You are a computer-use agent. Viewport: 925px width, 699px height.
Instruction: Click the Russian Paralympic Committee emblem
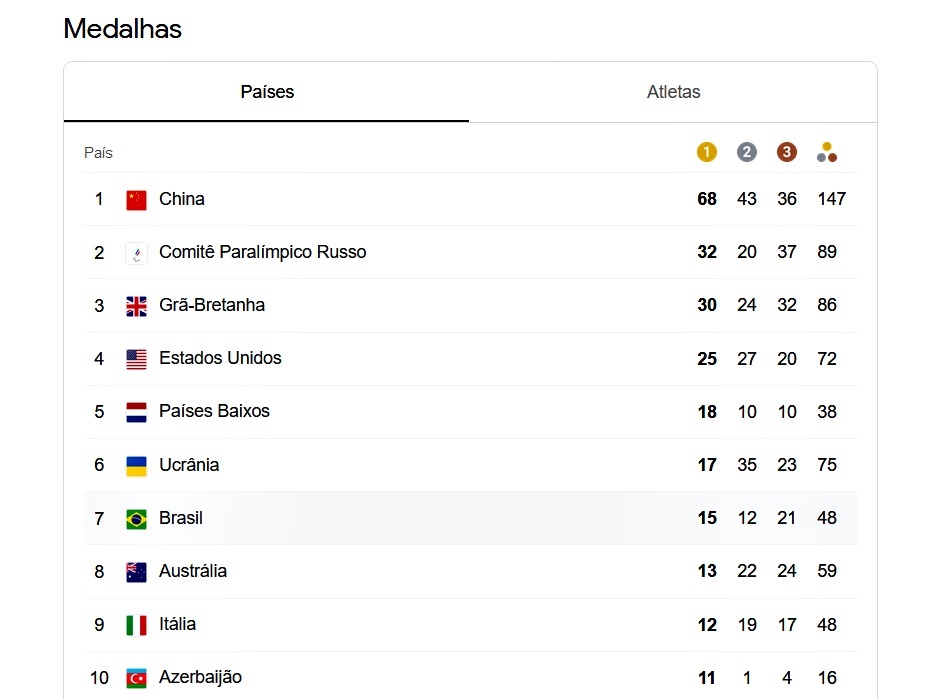(x=136, y=253)
